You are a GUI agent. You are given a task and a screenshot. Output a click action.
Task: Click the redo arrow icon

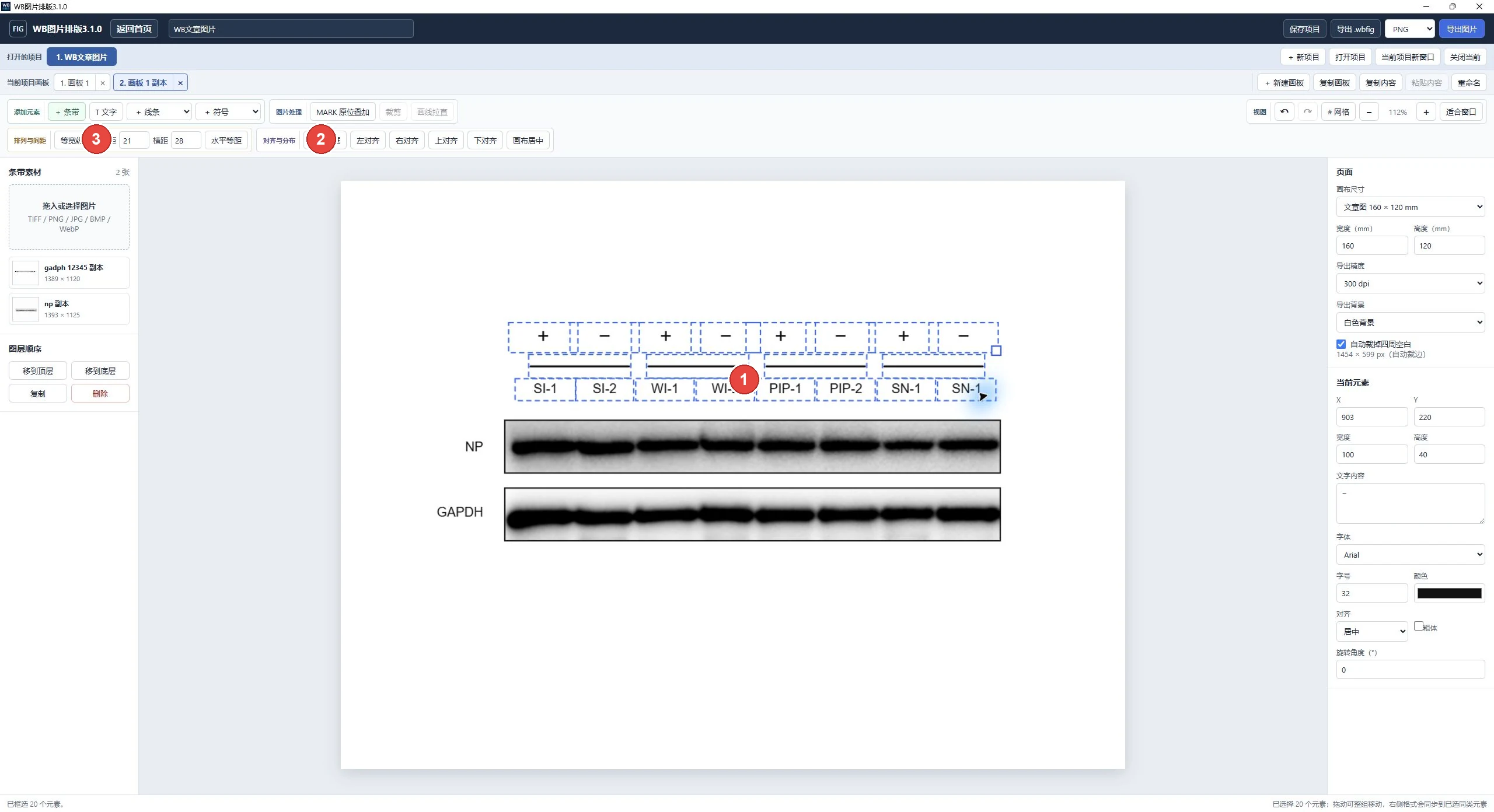click(1308, 112)
